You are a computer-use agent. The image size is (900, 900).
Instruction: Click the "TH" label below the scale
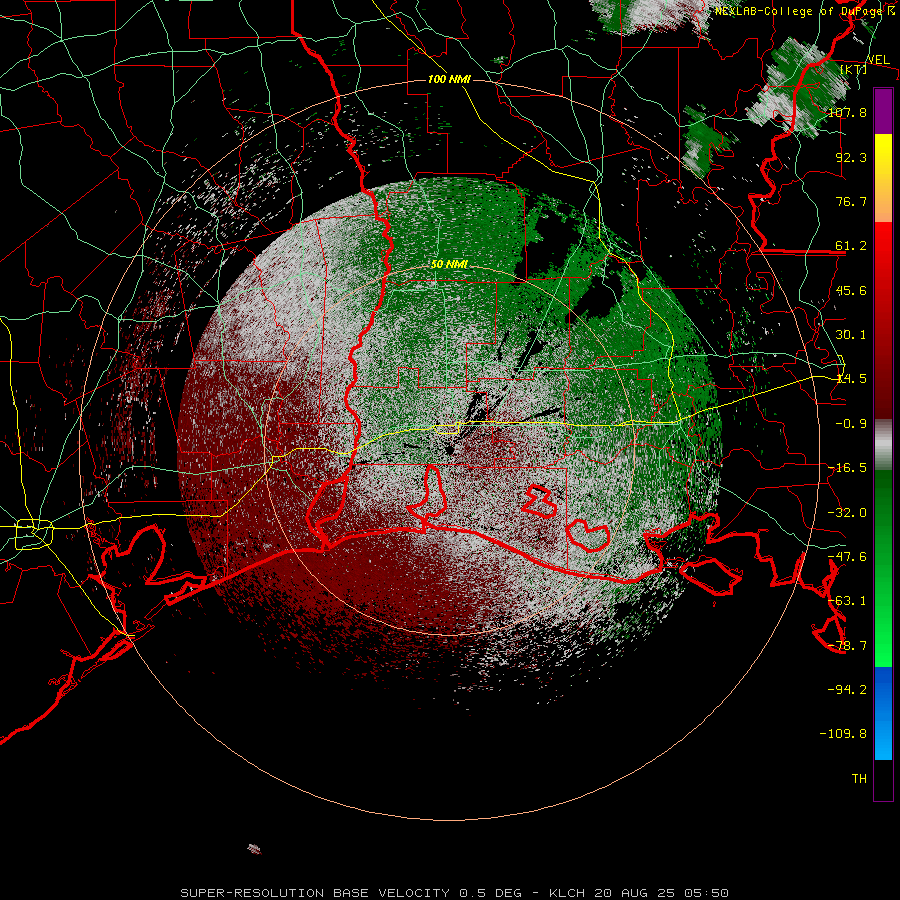click(x=859, y=779)
